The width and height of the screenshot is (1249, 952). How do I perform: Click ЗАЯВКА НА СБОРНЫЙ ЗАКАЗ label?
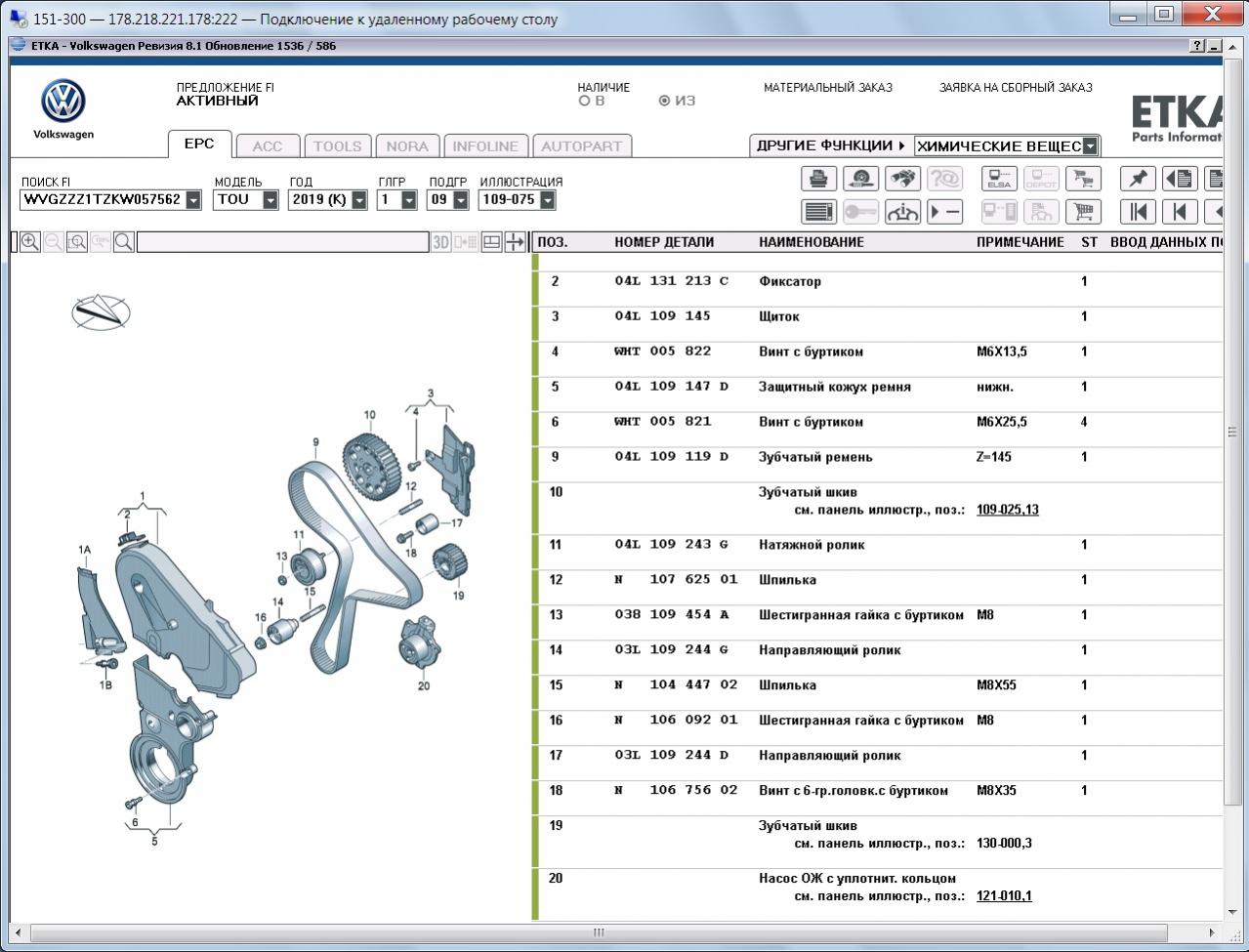point(1016,87)
